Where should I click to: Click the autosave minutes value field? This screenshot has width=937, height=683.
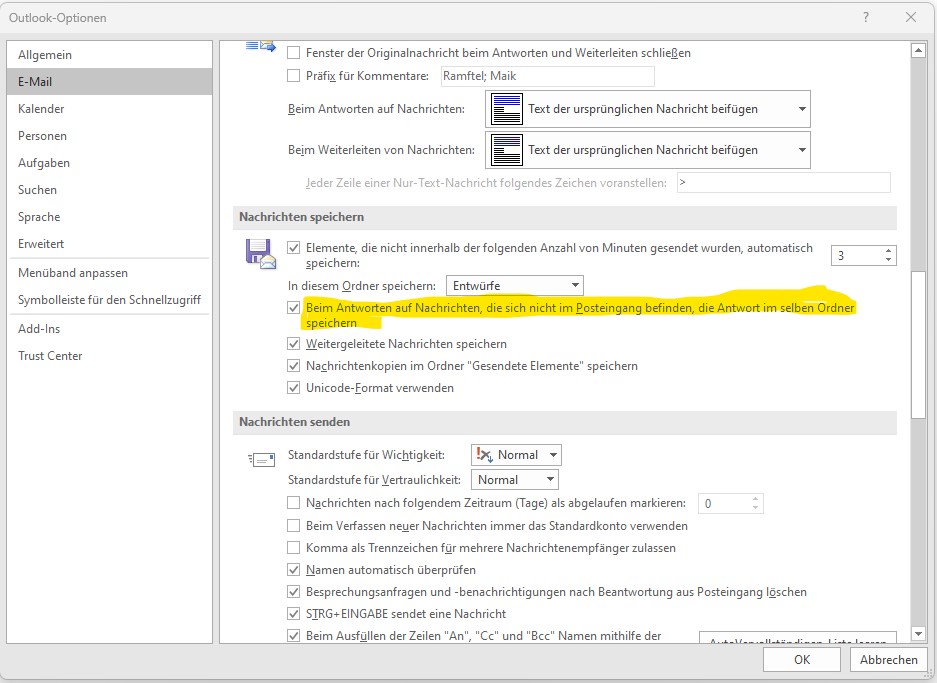[x=857, y=256]
